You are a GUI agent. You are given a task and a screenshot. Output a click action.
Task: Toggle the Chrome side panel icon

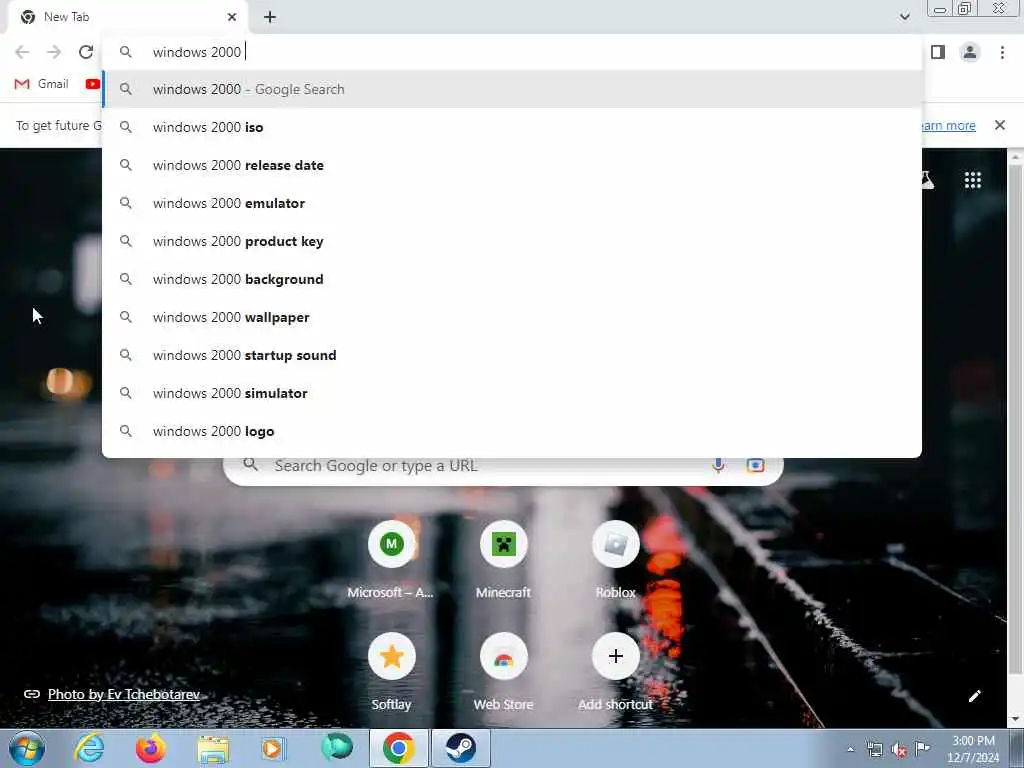[x=938, y=52]
